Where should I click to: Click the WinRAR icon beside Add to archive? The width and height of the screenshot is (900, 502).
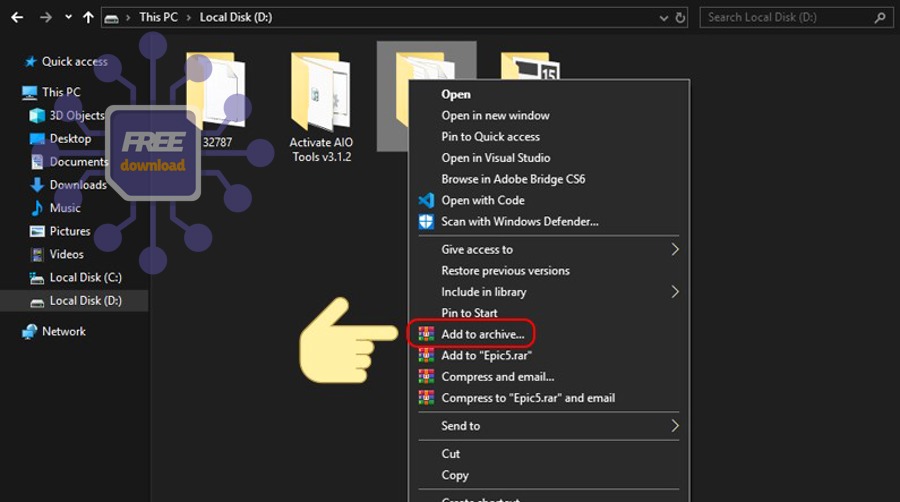point(426,334)
